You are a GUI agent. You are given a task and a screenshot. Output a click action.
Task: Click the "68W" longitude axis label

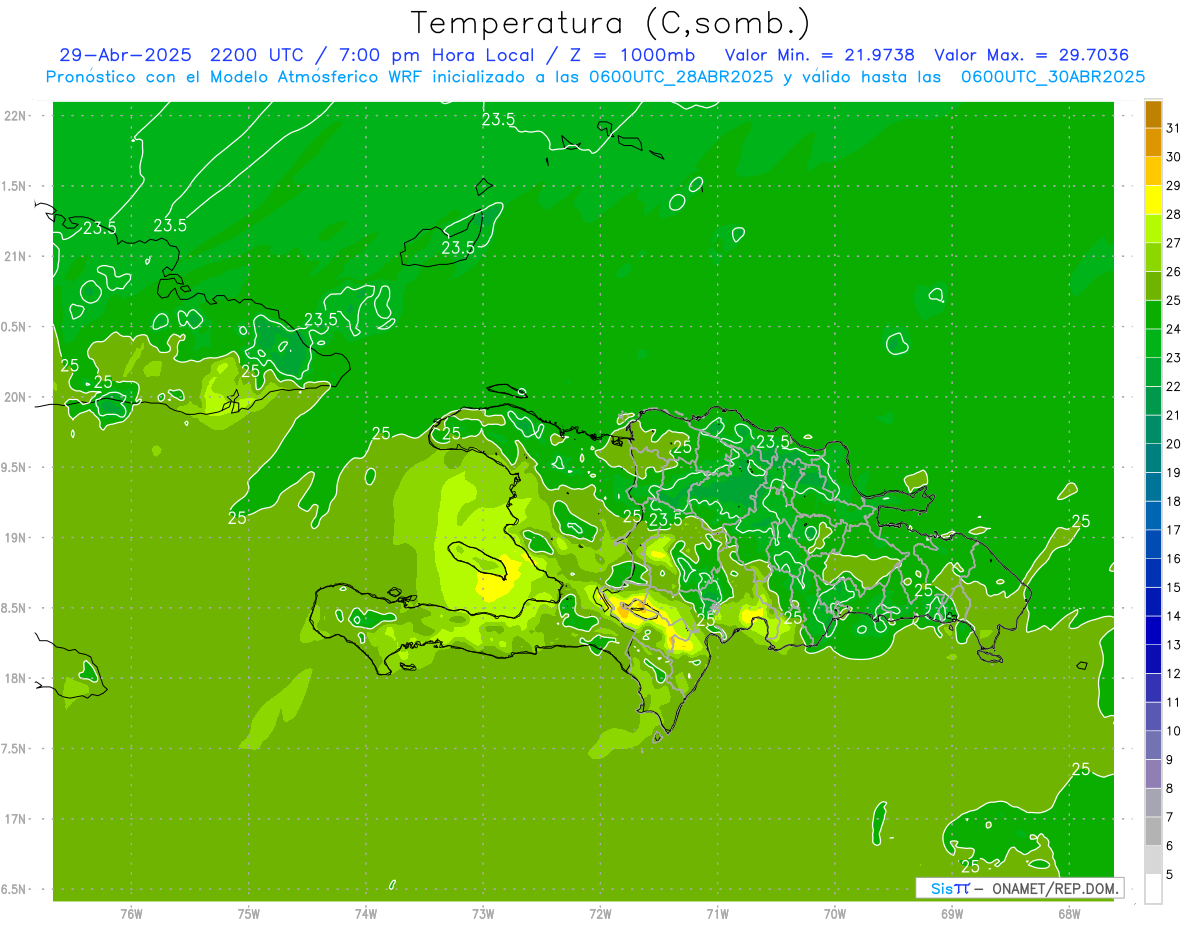tap(1069, 913)
